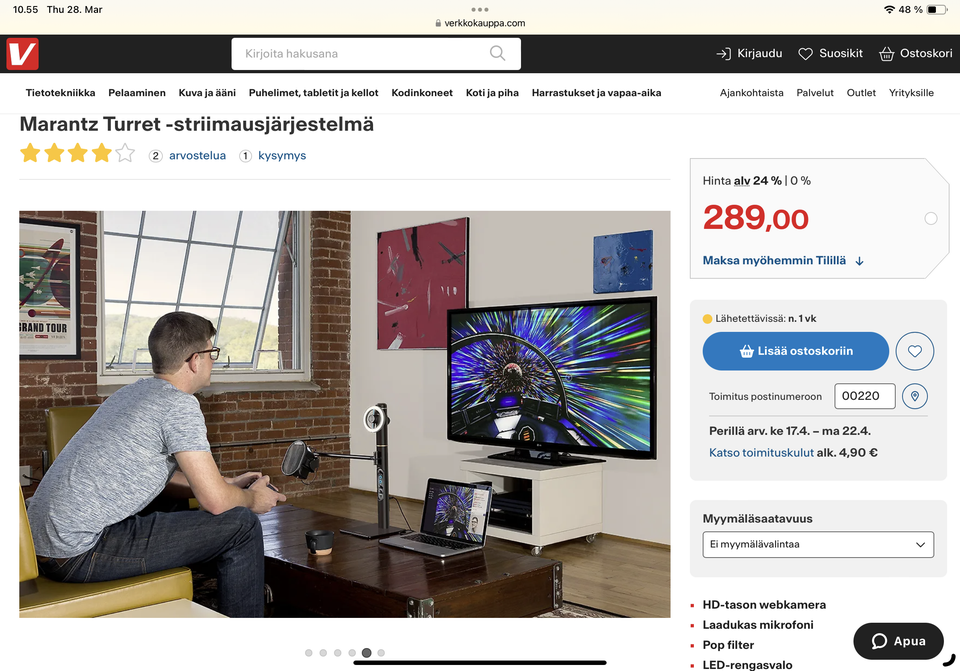This screenshot has width=960, height=671.
Task: Click the four-star rating stars
Action: pyautogui.click(x=77, y=153)
